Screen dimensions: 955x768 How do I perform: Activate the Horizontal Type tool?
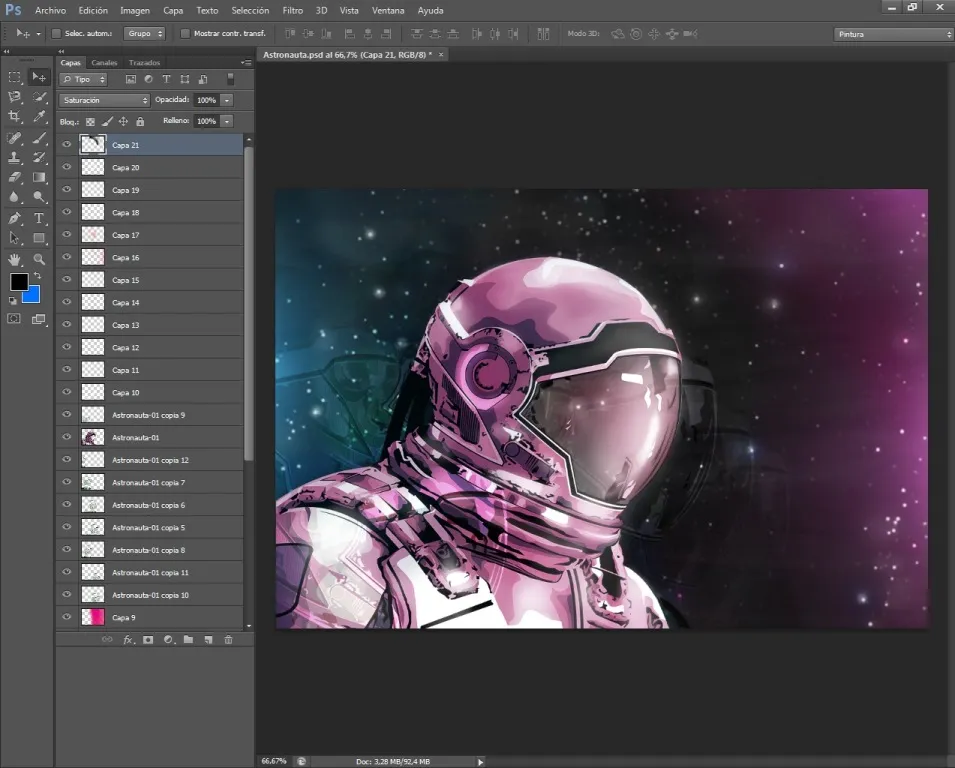click(40, 218)
